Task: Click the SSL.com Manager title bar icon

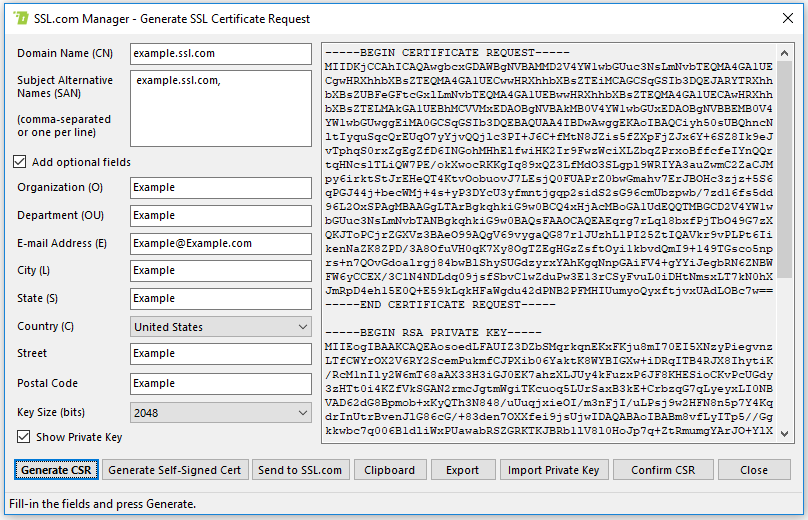Action: click(x=15, y=15)
